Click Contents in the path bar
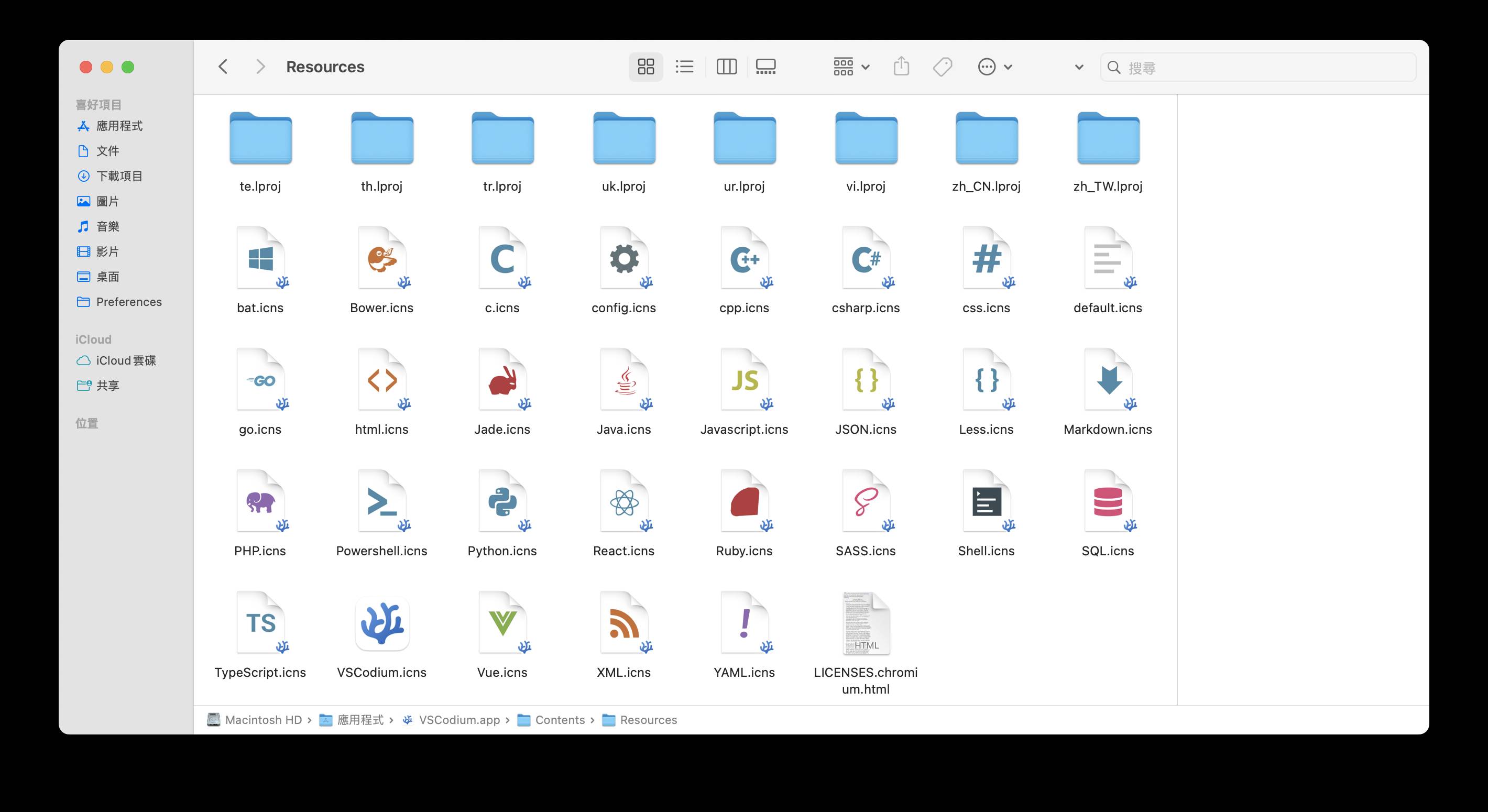 tap(551, 720)
